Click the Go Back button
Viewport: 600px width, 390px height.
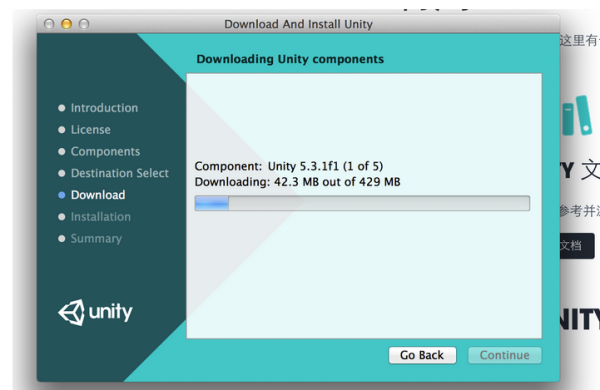click(x=422, y=355)
